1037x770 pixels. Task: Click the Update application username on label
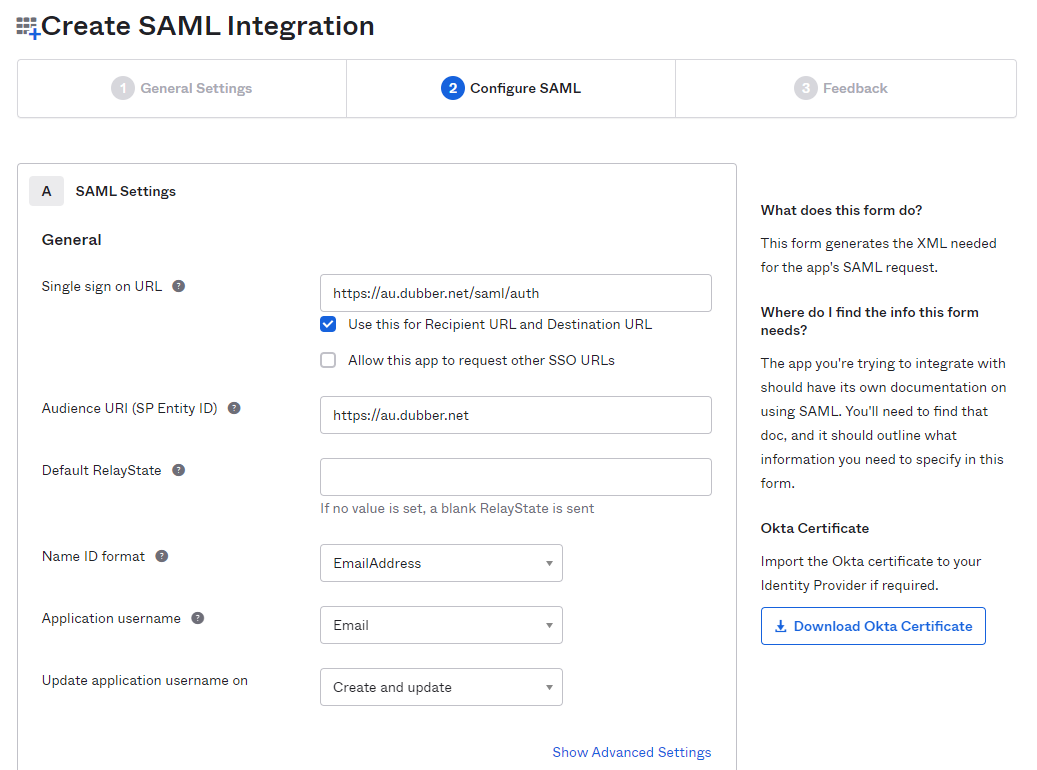click(145, 681)
